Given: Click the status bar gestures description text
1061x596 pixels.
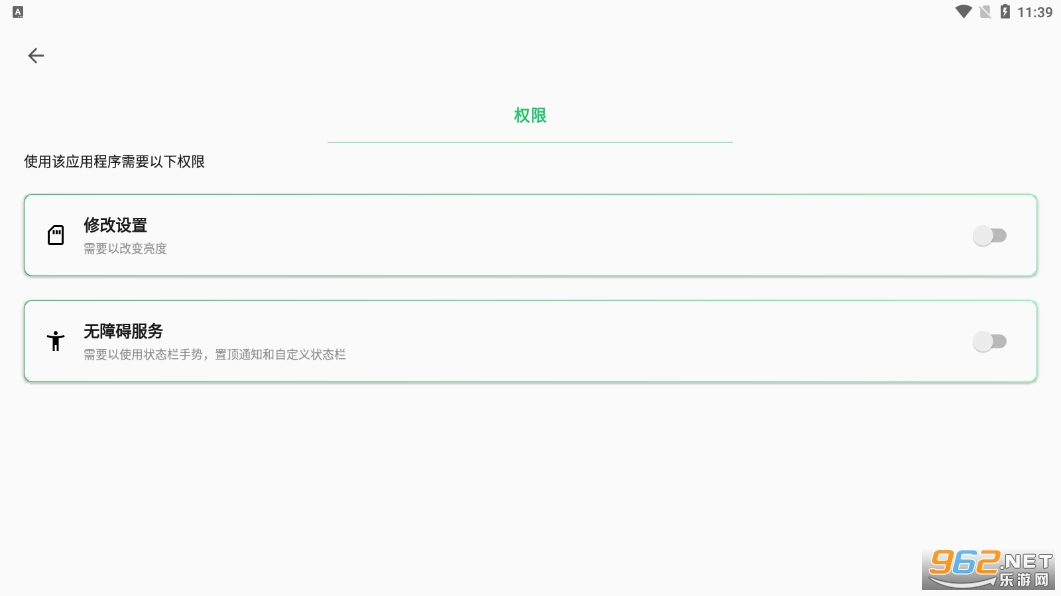Looking at the screenshot, I should point(215,354).
